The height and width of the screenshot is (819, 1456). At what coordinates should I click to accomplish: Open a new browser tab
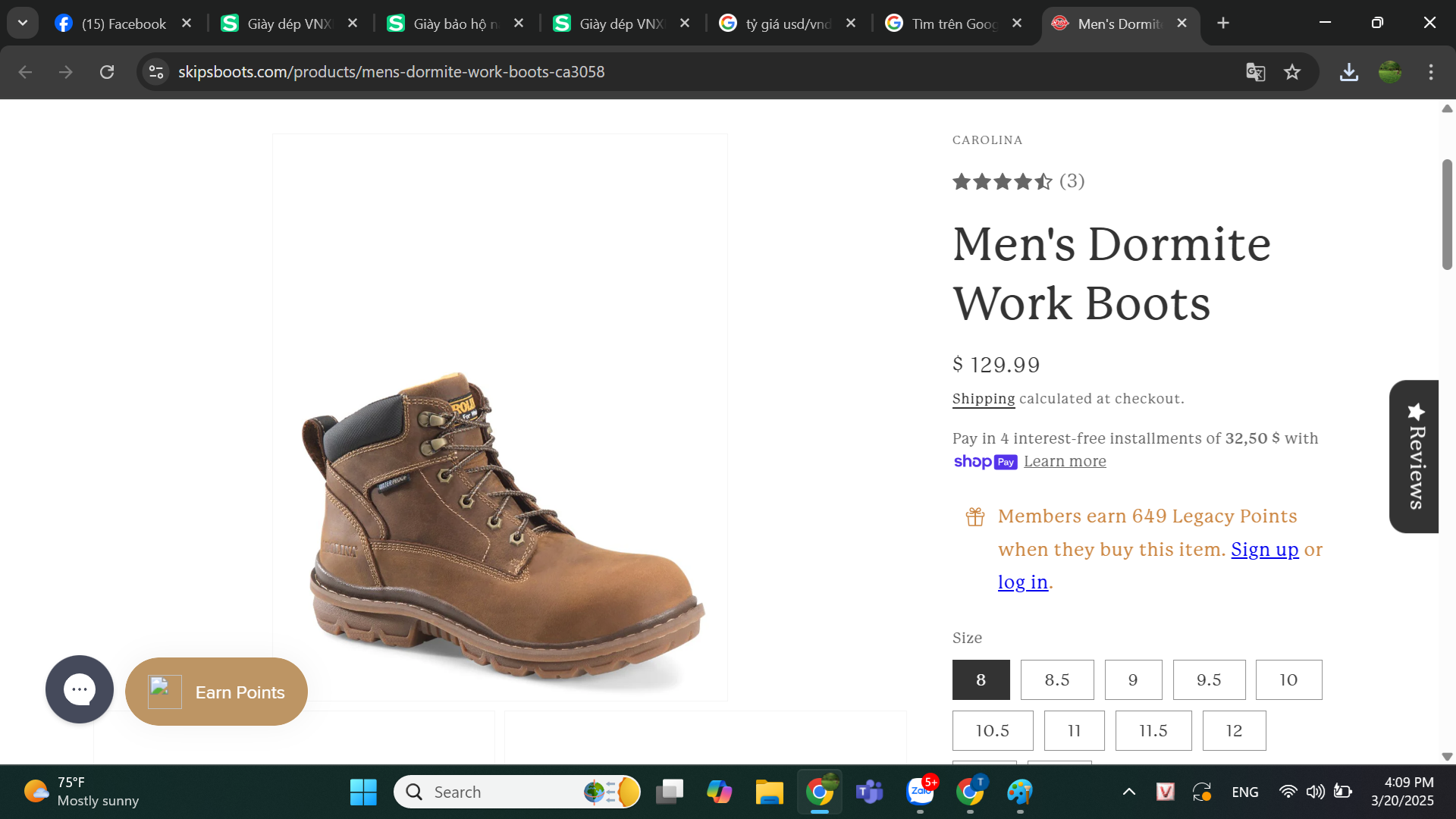click(1223, 24)
